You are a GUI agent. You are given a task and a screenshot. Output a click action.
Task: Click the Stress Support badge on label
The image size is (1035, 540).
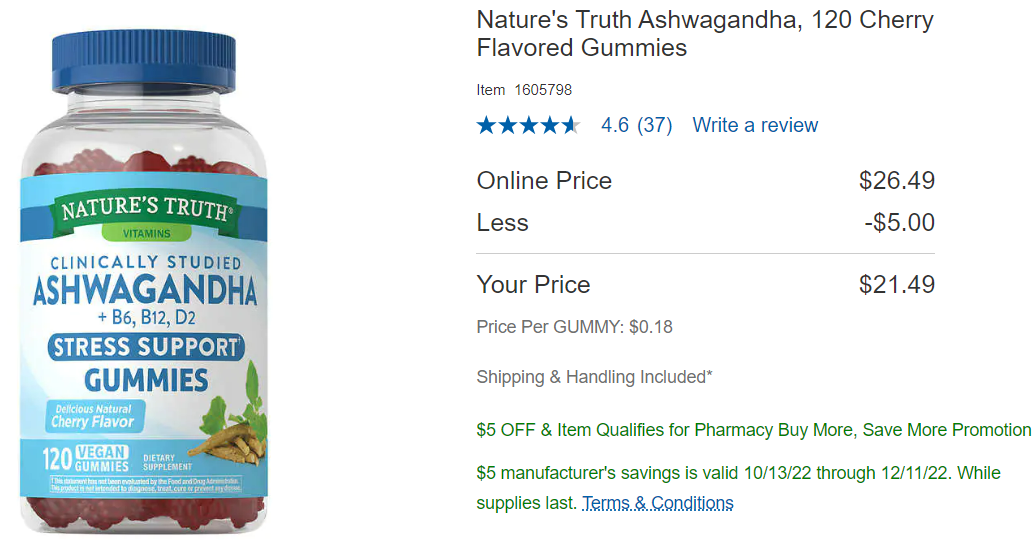pyautogui.click(x=146, y=347)
